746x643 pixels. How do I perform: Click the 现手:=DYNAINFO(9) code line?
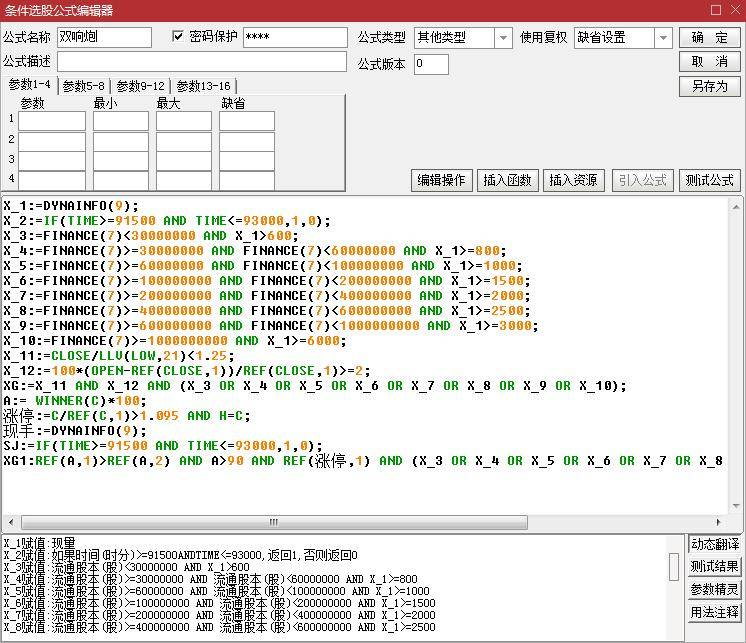[x=75, y=431]
